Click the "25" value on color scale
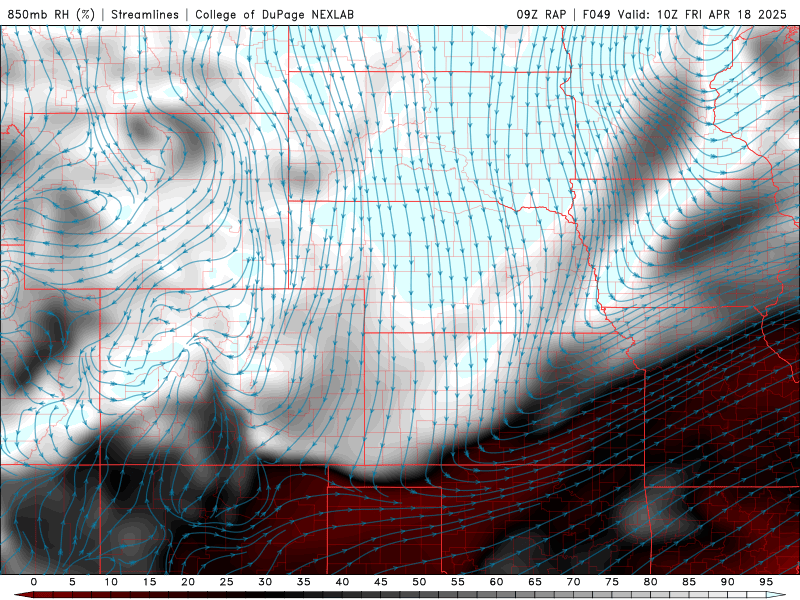The image size is (800, 600). pyautogui.click(x=227, y=582)
